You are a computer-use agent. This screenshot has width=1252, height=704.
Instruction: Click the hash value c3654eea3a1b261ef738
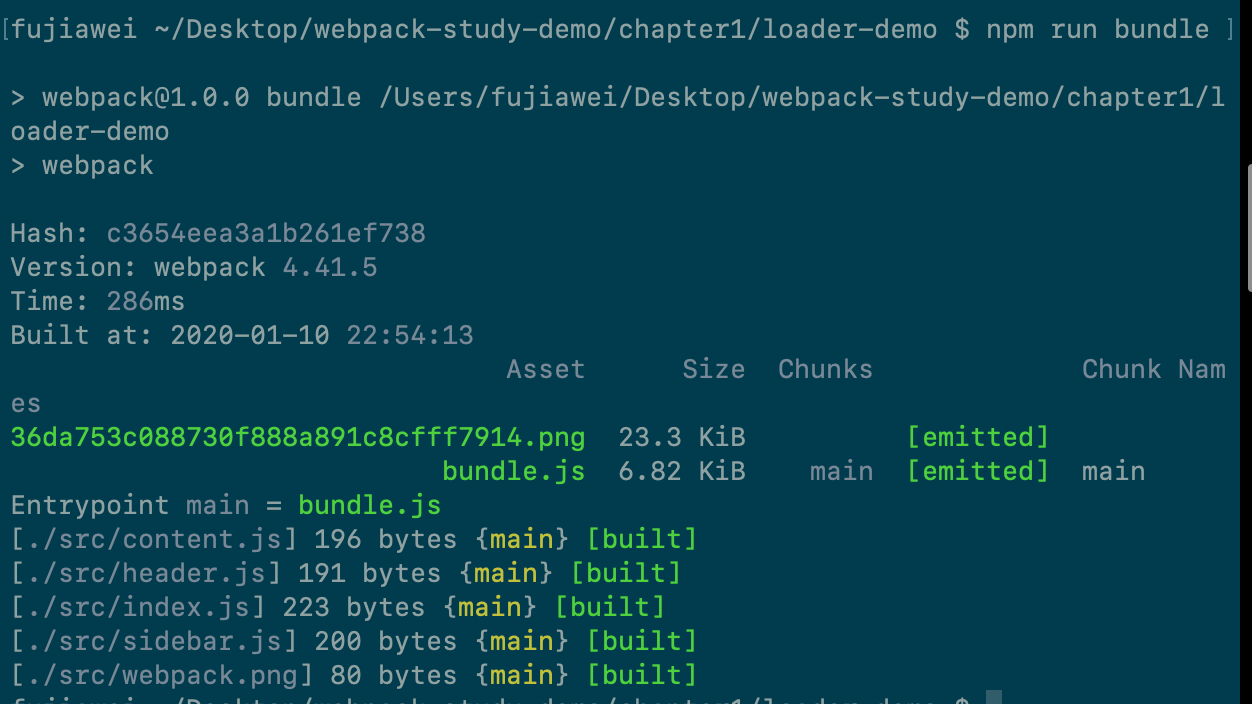pos(266,233)
